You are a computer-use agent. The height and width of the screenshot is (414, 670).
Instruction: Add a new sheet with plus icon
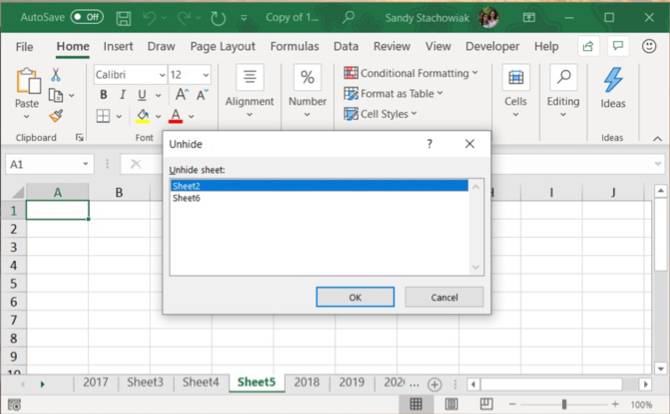coord(435,384)
